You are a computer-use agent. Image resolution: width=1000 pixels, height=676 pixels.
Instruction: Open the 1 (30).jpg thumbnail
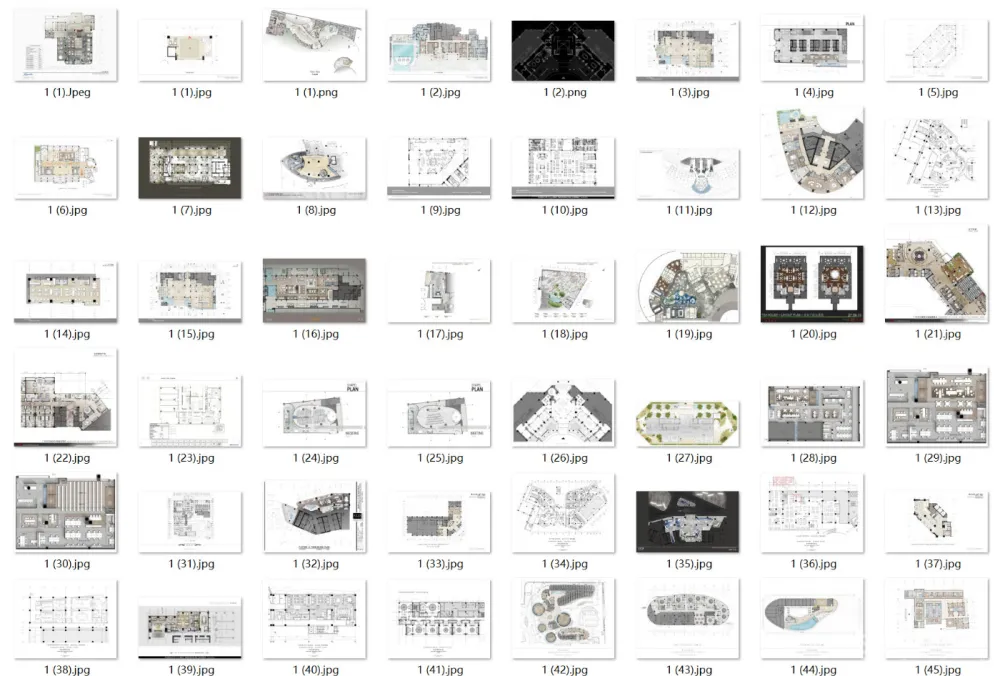[x=67, y=512]
